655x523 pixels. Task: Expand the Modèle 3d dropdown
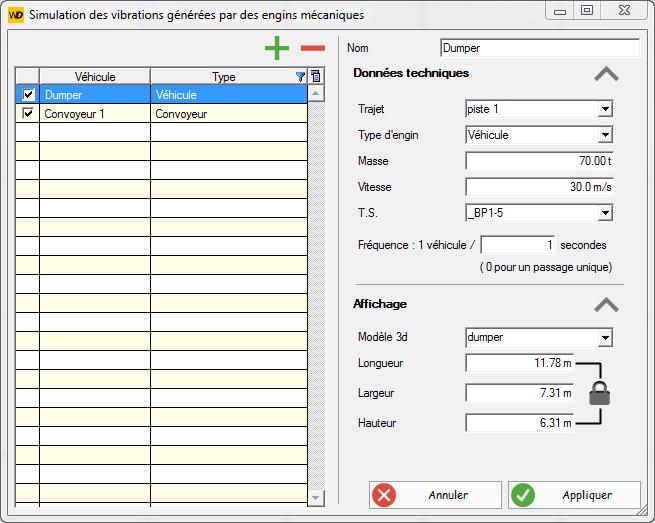point(605,338)
